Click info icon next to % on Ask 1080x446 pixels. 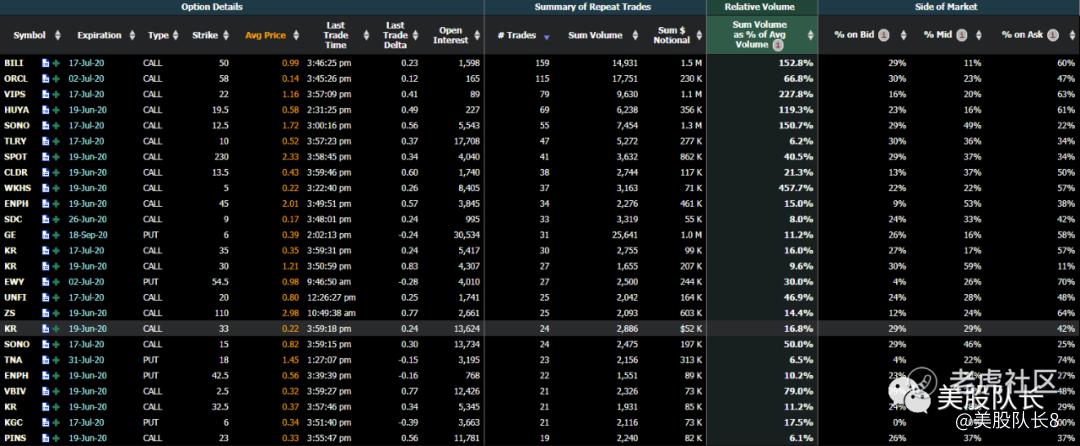click(x=1053, y=35)
